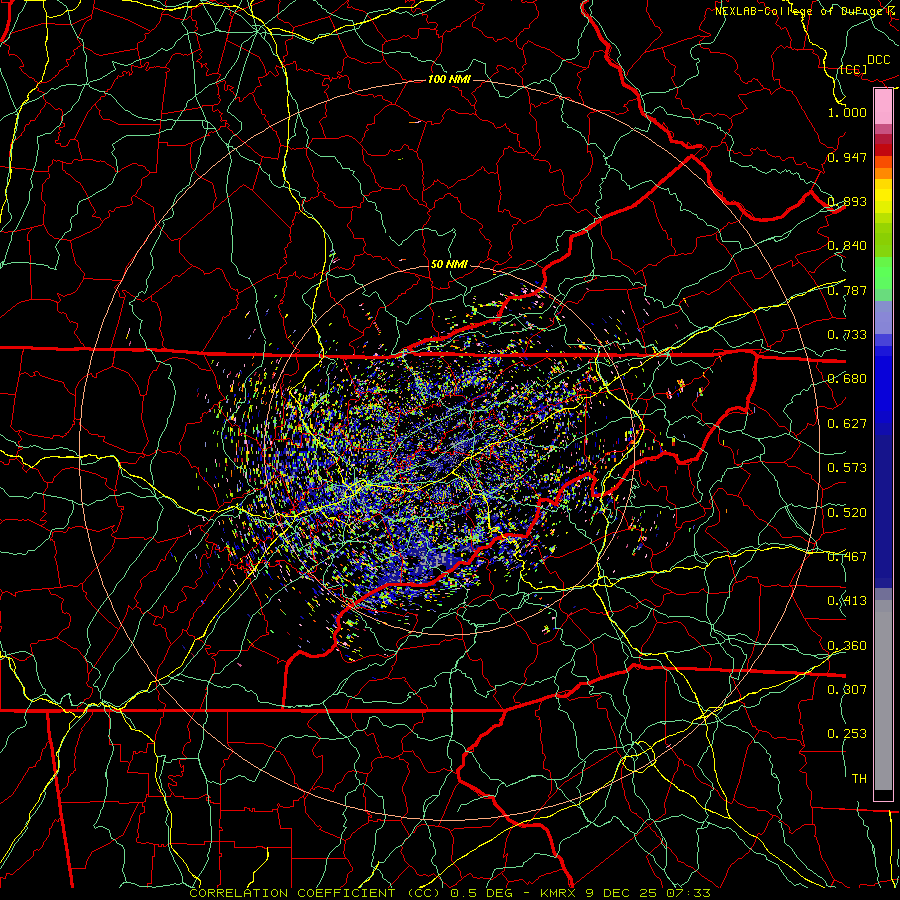Click the 50 NMI range ring label

click(449, 265)
